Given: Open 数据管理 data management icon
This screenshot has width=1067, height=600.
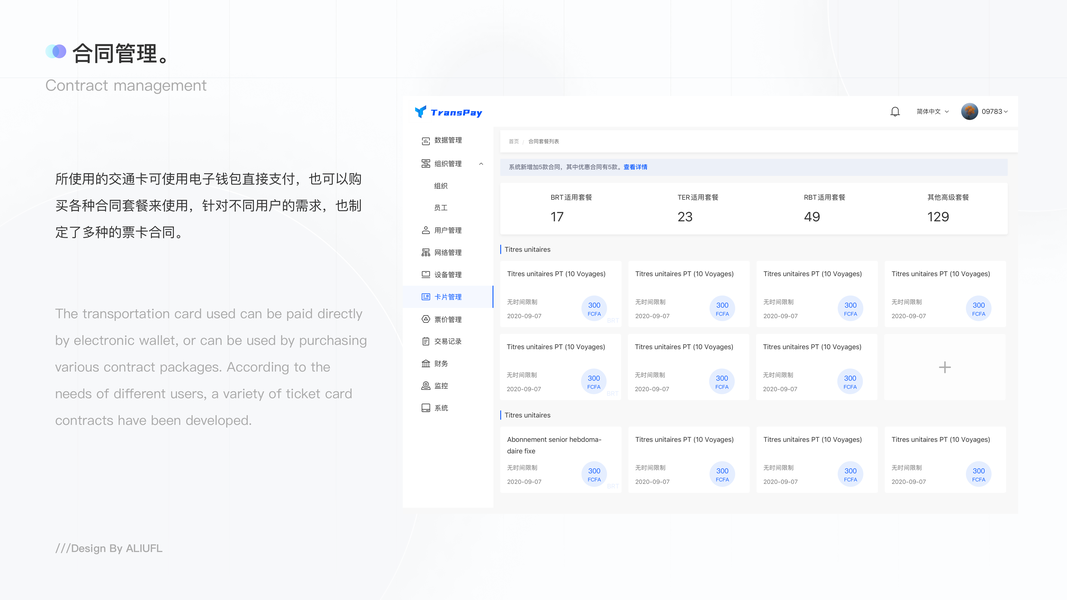Looking at the screenshot, I should point(425,141).
